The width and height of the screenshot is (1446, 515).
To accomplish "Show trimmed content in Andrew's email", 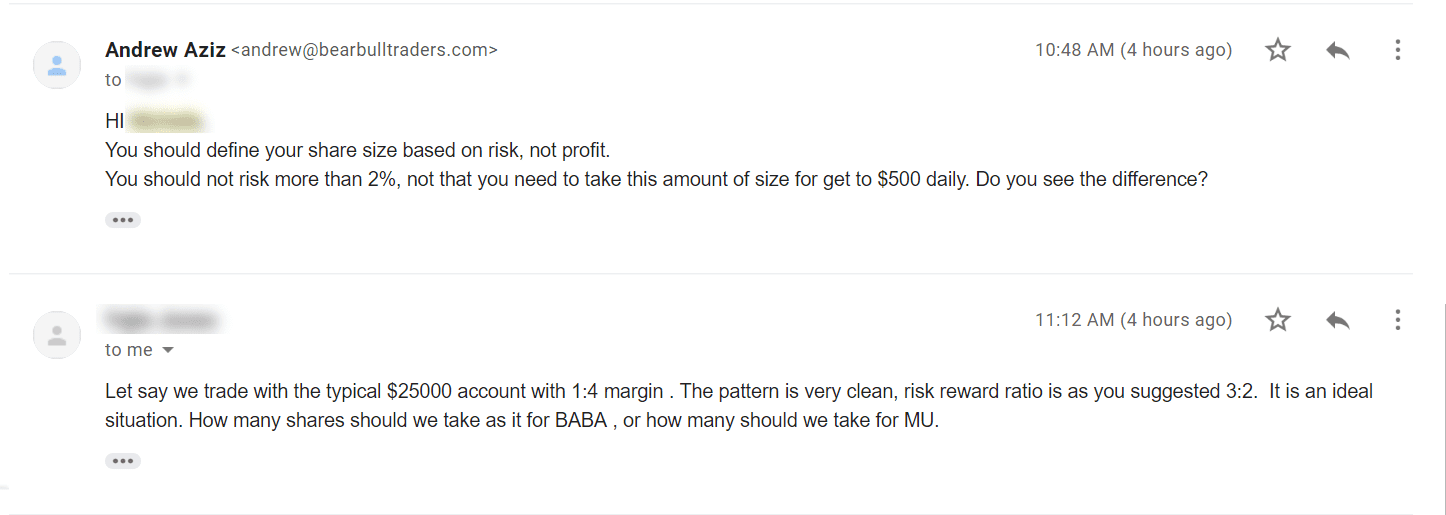I will tap(123, 220).
